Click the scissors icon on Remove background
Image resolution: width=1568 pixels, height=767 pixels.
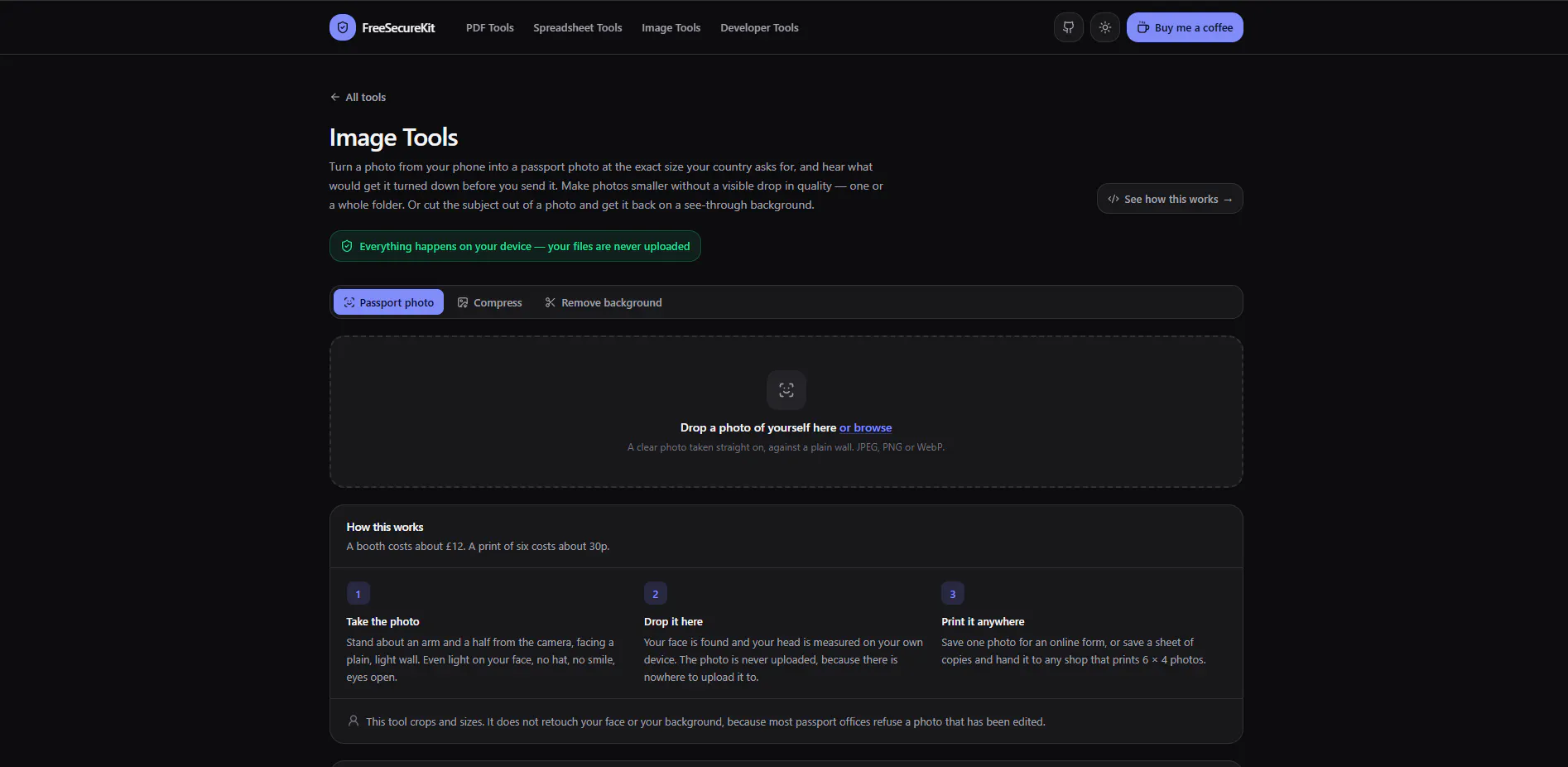(x=551, y=302)
